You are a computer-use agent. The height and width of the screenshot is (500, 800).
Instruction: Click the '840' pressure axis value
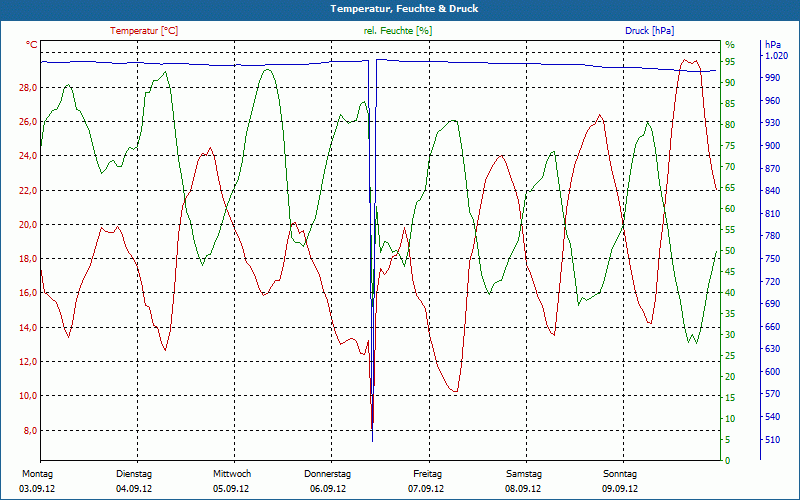(772, 191)
